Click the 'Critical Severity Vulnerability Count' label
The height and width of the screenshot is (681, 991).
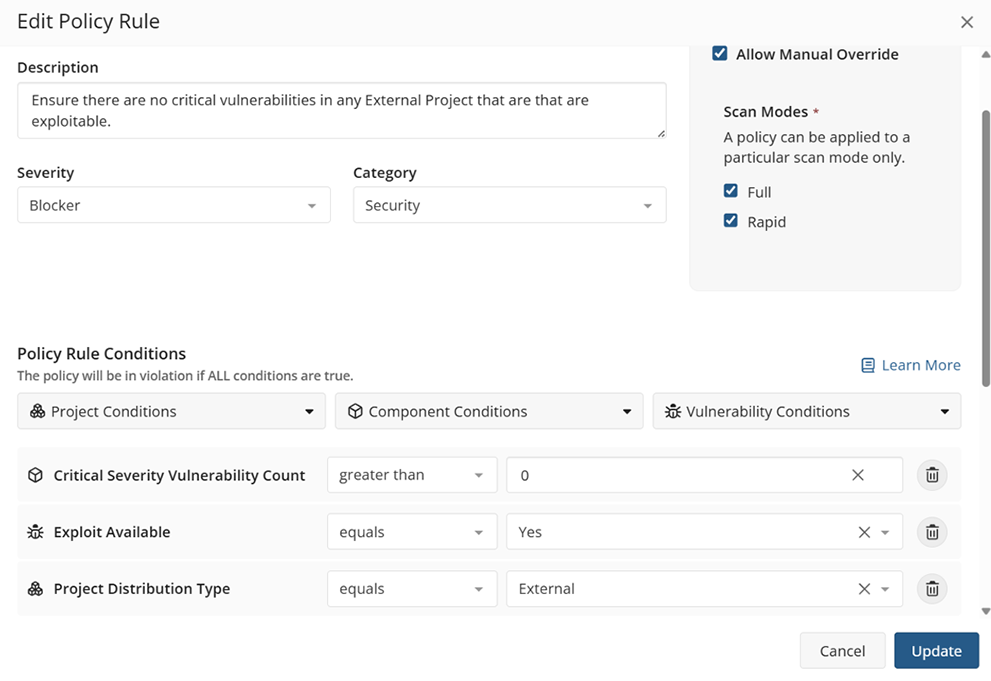pos(179,475)
